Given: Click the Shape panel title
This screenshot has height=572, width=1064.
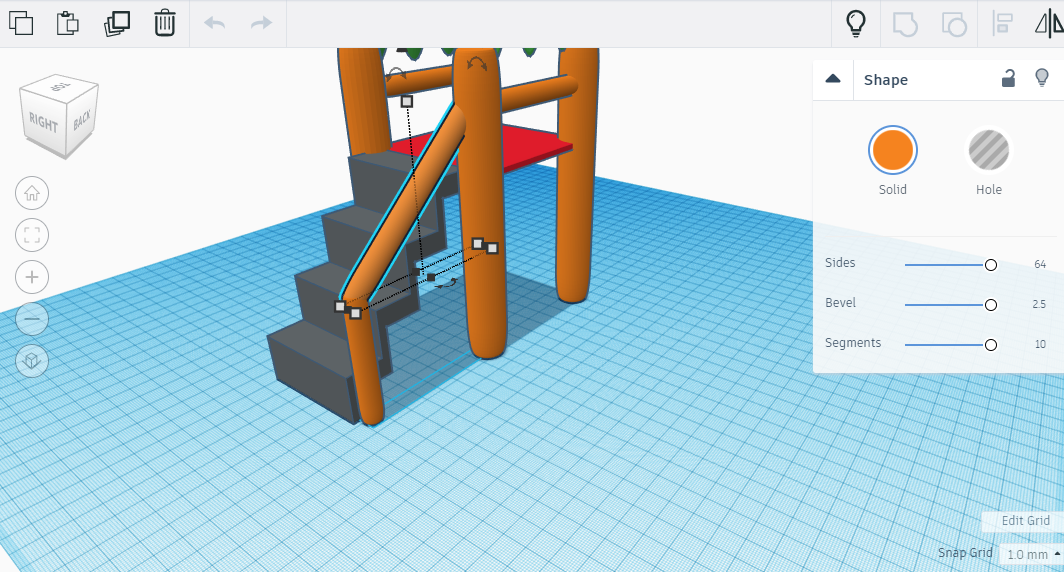Looking at the screenshot, I should (x=886, y=79).
